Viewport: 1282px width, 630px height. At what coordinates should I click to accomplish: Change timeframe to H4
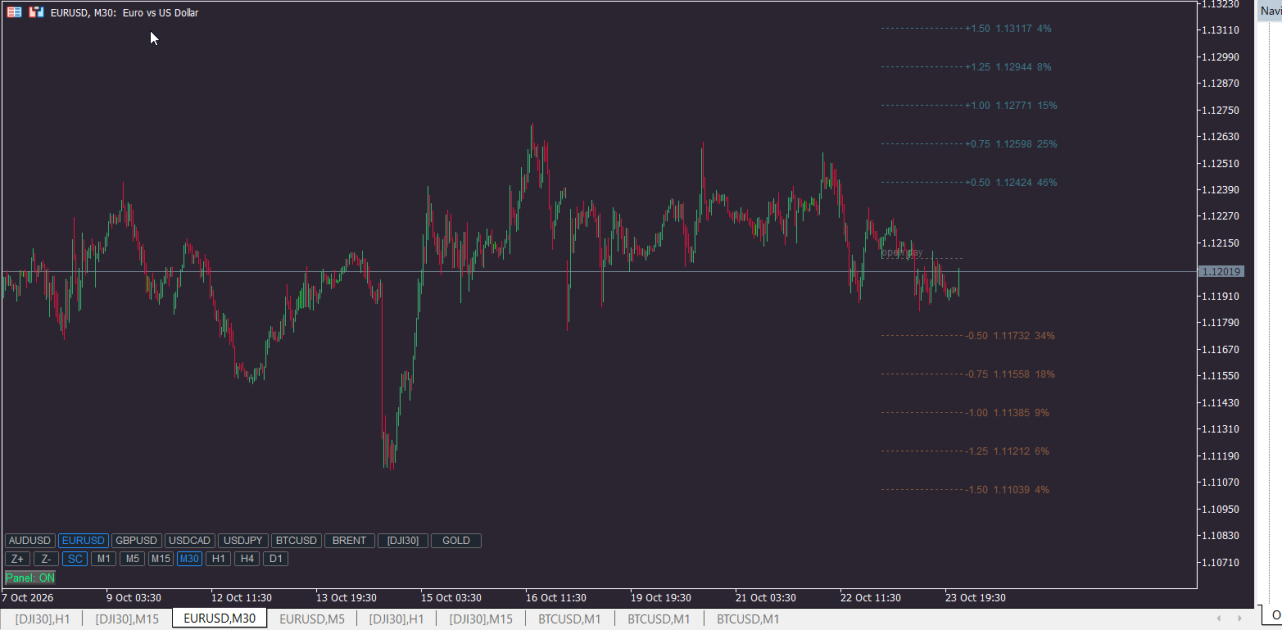pyautogui.click(x=247, y=559)
